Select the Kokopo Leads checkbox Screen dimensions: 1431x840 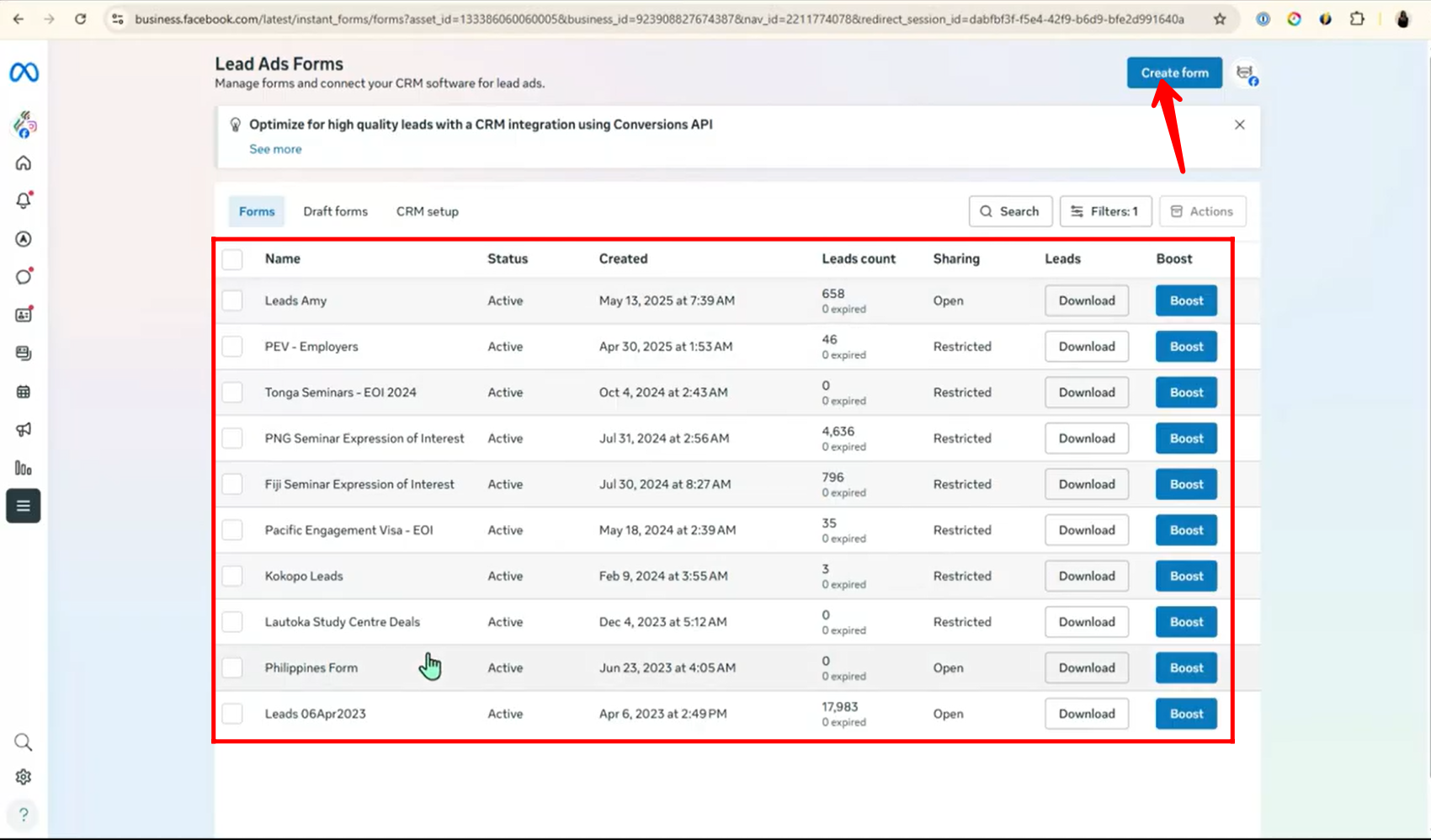(x=232, y=576)
